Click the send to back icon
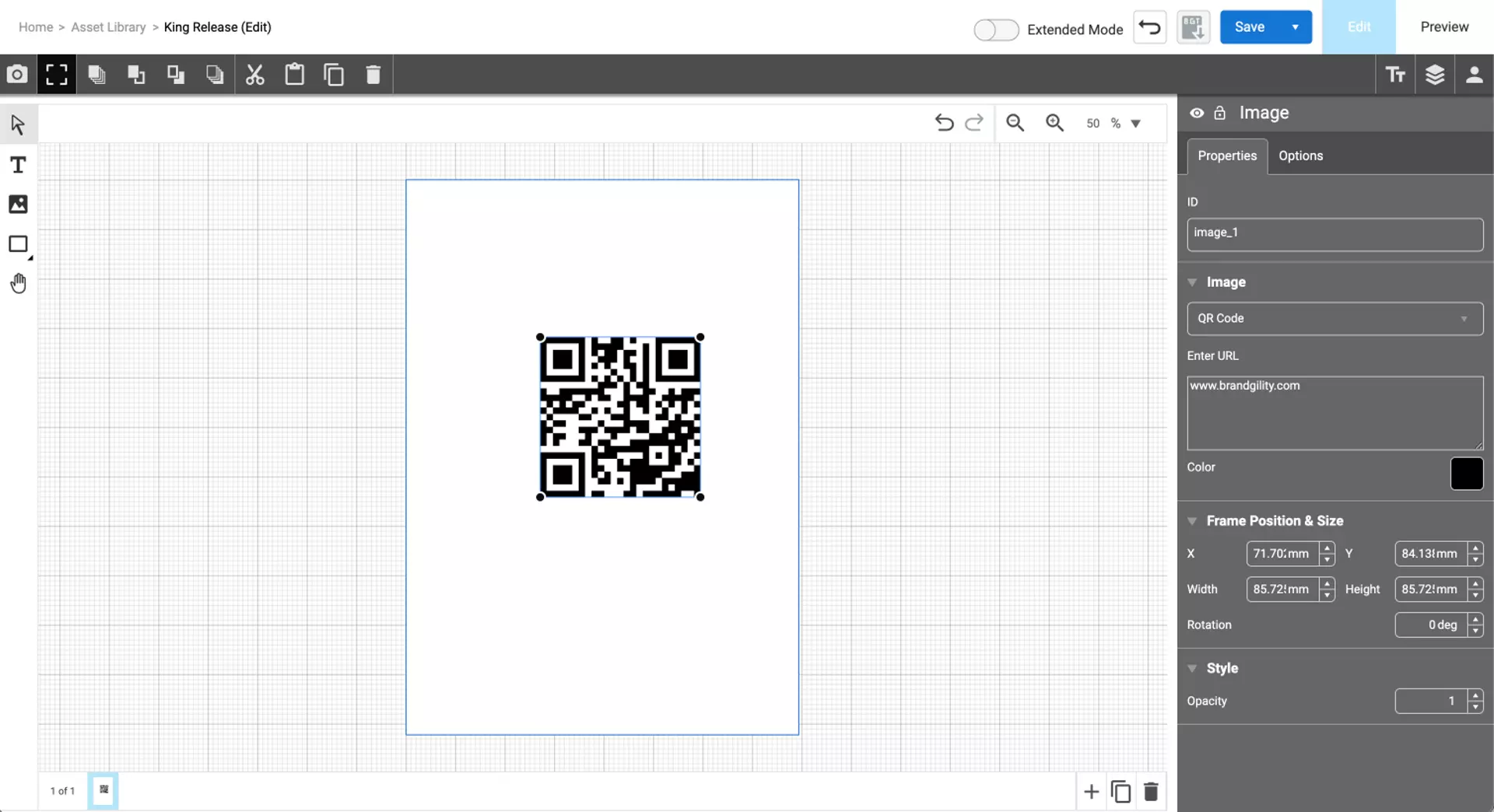Screen dimensions: 1494x812 point(215,75)
